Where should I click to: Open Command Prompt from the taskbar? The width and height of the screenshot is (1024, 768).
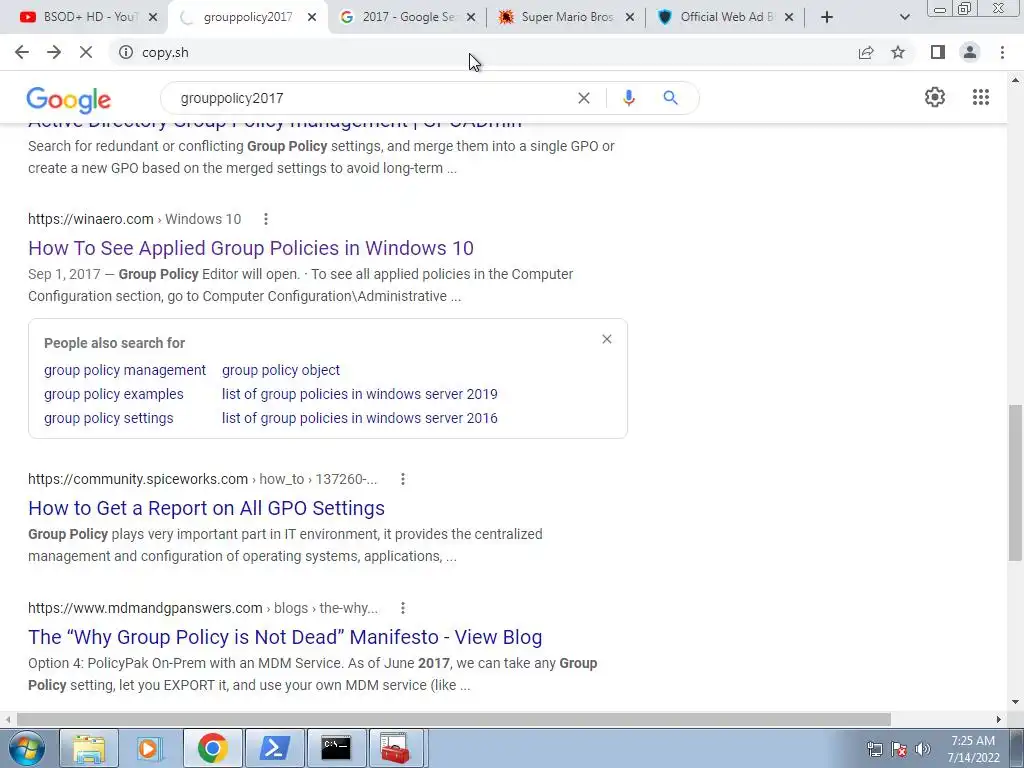click(336, 748)
